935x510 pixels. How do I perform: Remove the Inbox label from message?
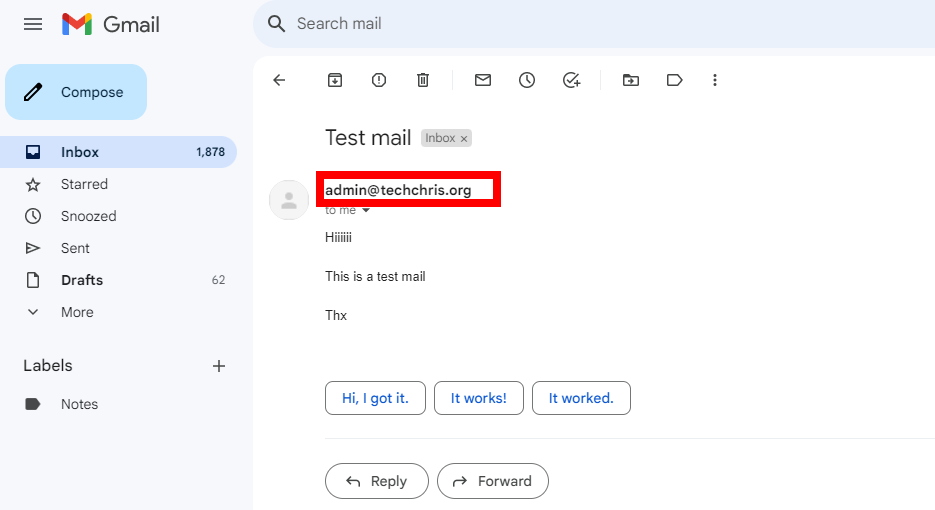pos(464,139)
